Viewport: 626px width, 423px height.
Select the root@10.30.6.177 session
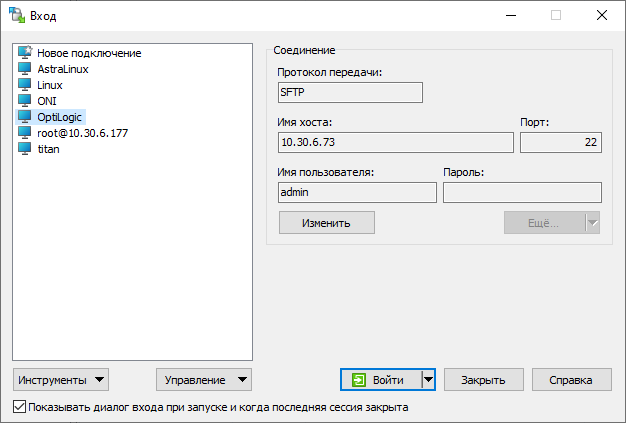[x=83, y=133]
